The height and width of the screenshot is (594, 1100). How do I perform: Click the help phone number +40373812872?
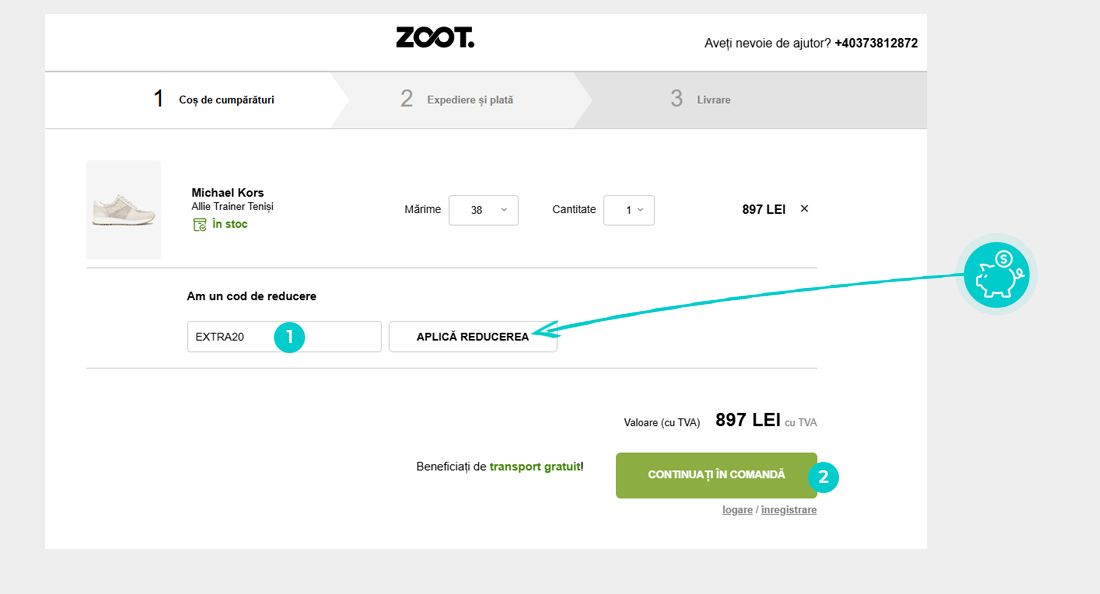(876, 43)
